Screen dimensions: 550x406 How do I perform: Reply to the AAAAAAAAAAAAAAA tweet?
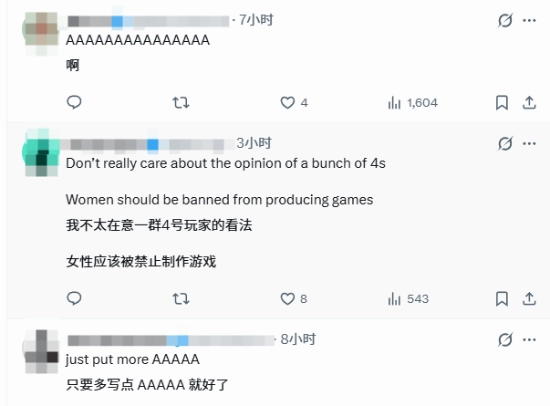pyautogui.click(x=74, y=102)
